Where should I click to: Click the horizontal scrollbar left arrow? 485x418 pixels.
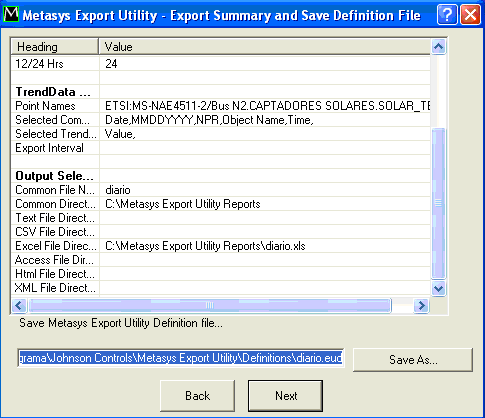[x=19, y=305]
